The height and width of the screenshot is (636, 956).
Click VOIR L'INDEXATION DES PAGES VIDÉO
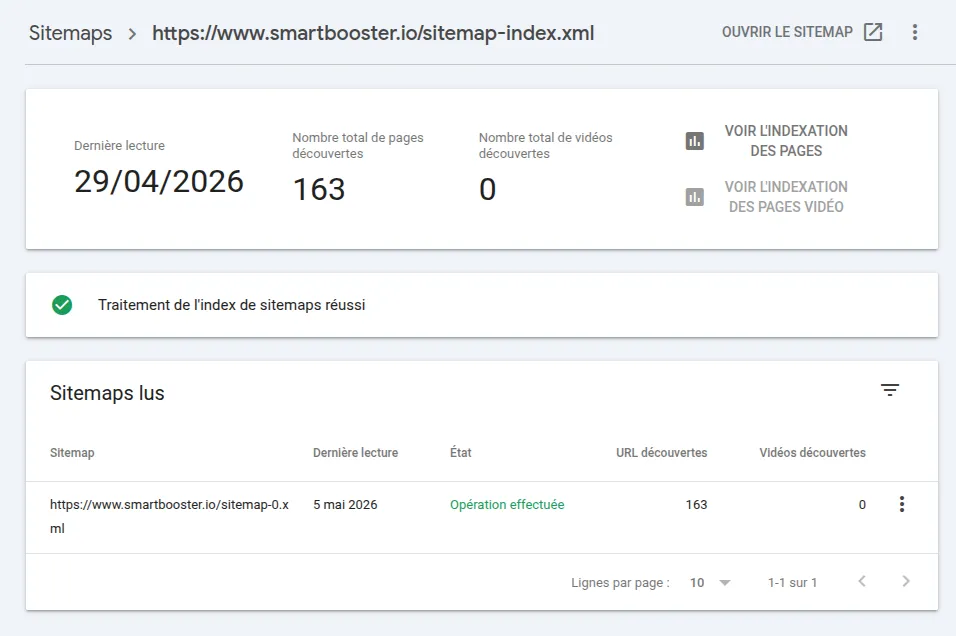[786, 197]
